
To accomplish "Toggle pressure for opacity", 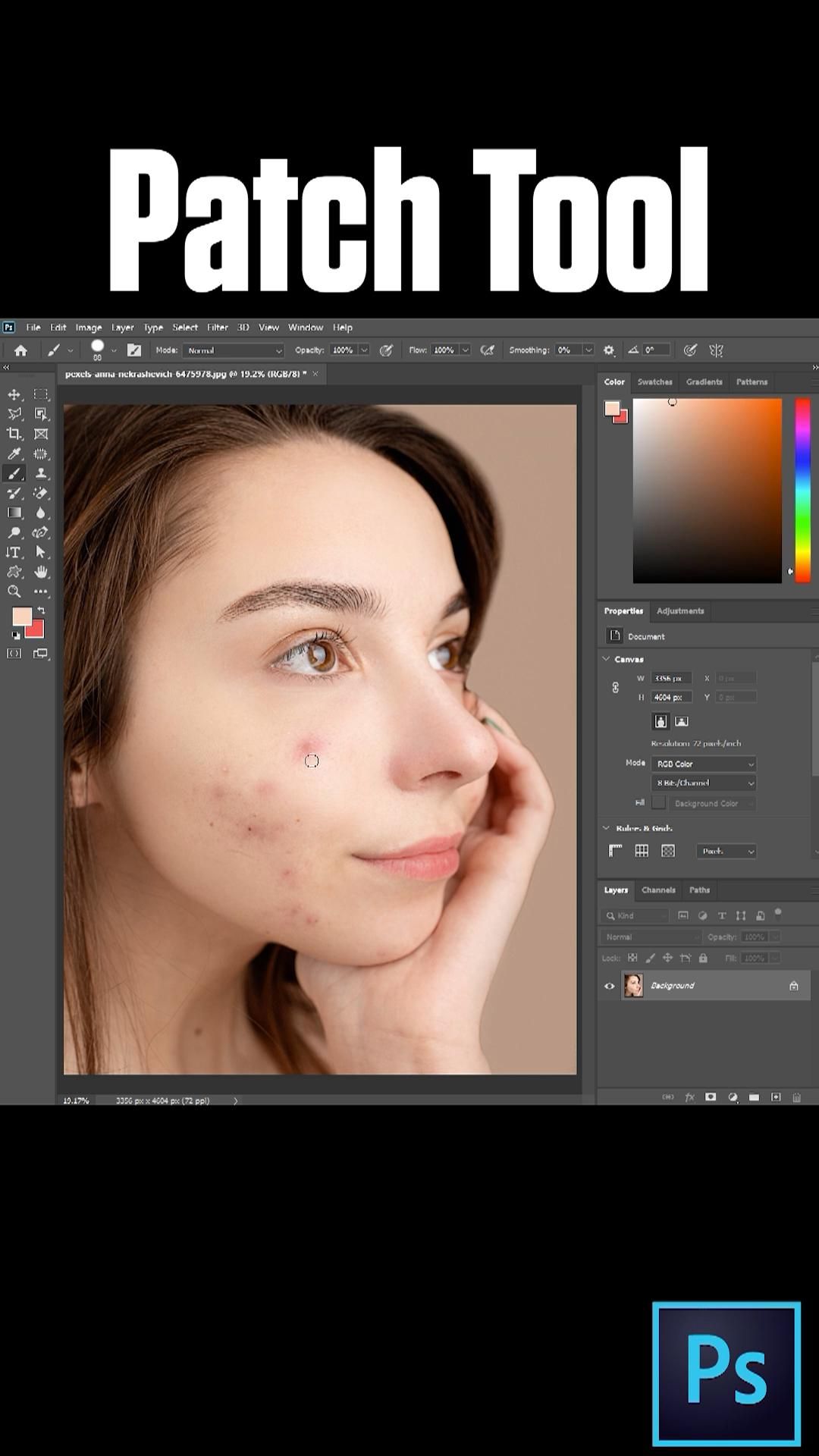I will click(x=386, y=350).
